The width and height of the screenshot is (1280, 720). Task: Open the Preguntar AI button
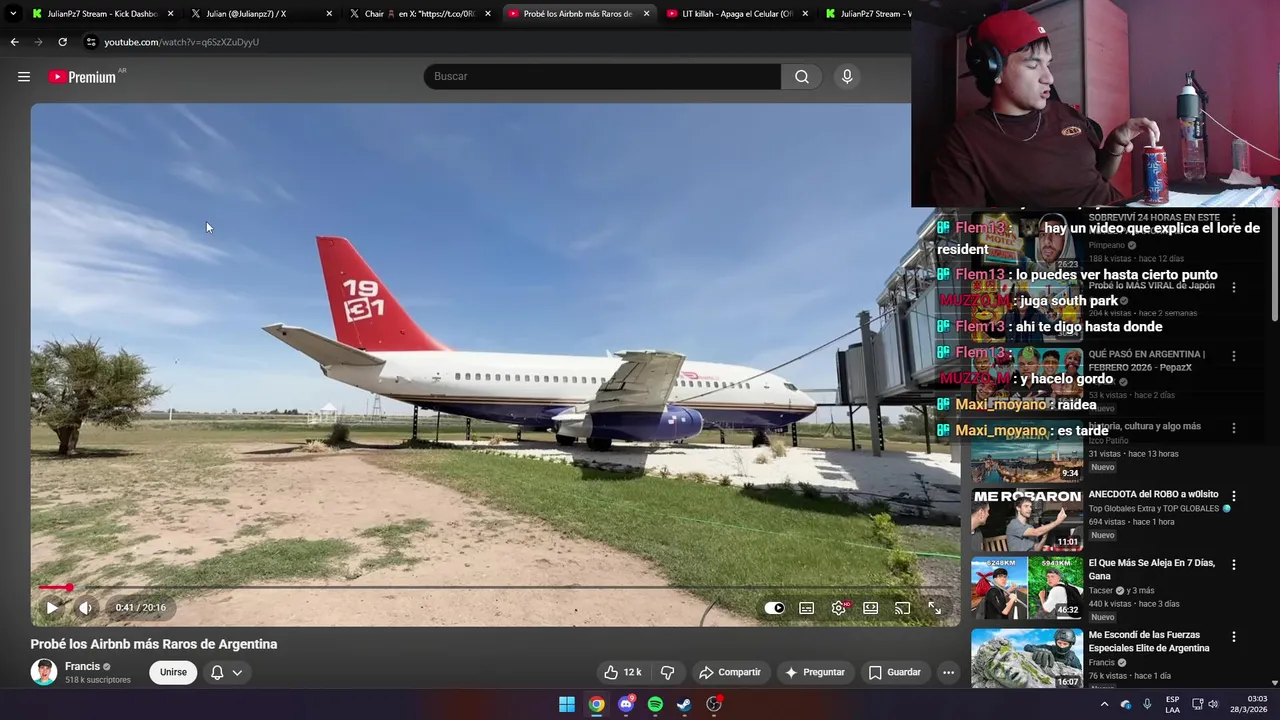click(x=815, y=672)
